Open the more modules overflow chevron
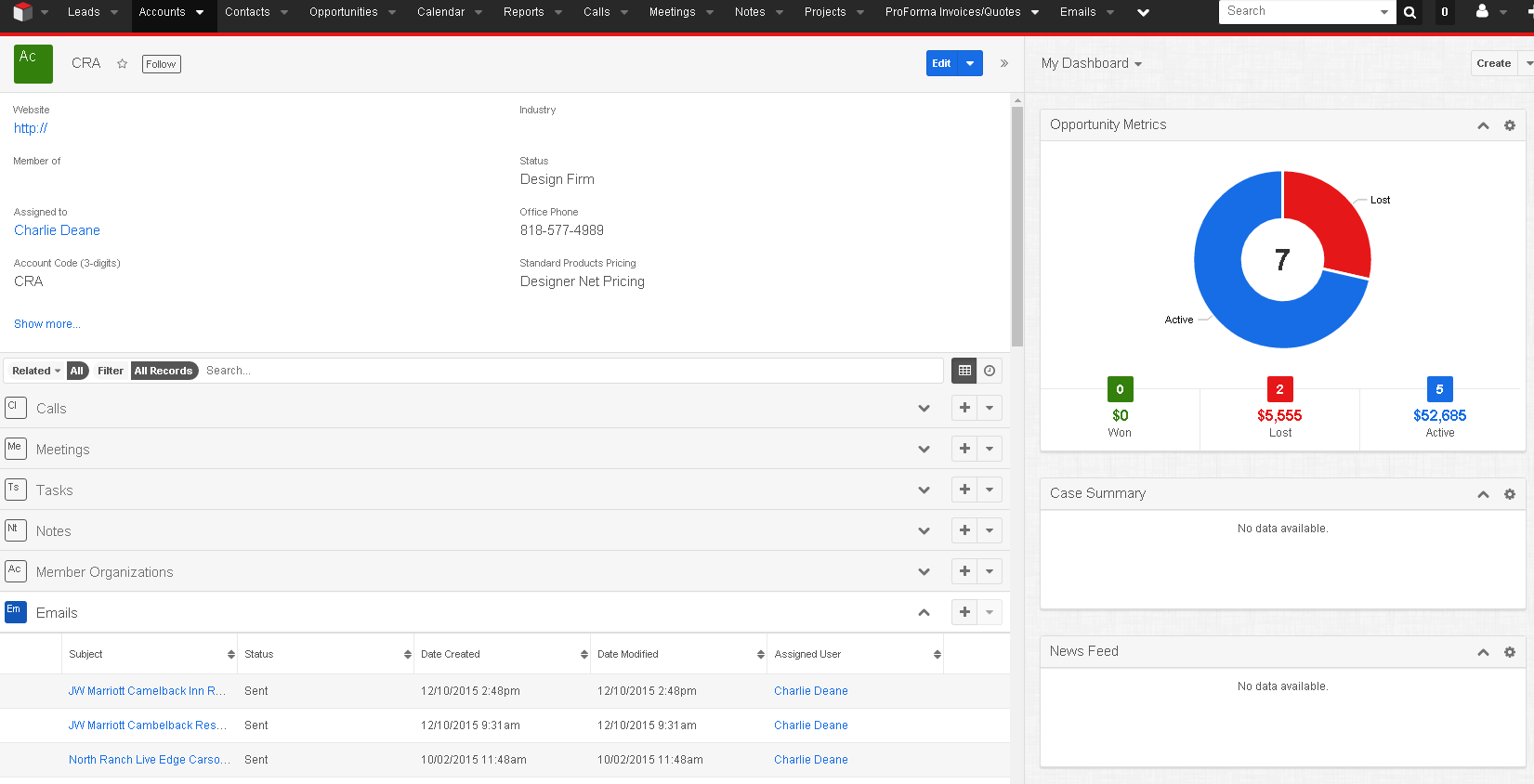 [1143, 12]
